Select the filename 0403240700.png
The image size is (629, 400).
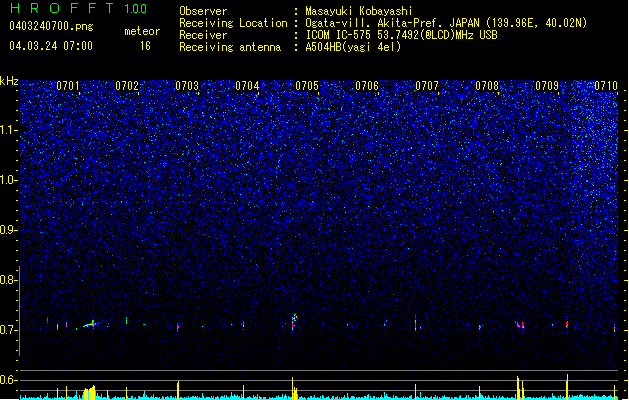(x=51, y=27)
